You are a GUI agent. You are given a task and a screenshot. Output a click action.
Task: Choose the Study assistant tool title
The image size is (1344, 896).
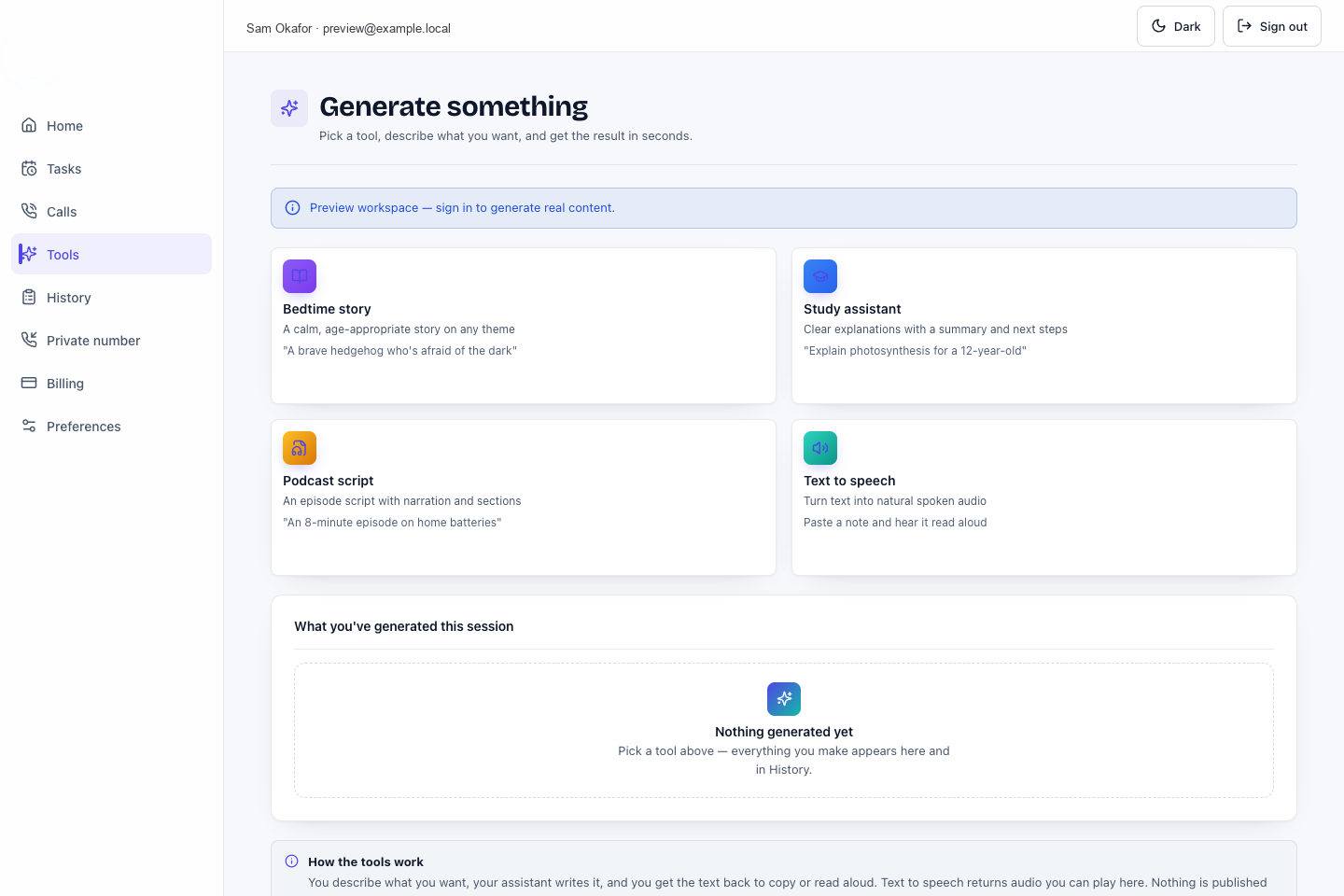(x=852, y=309)
